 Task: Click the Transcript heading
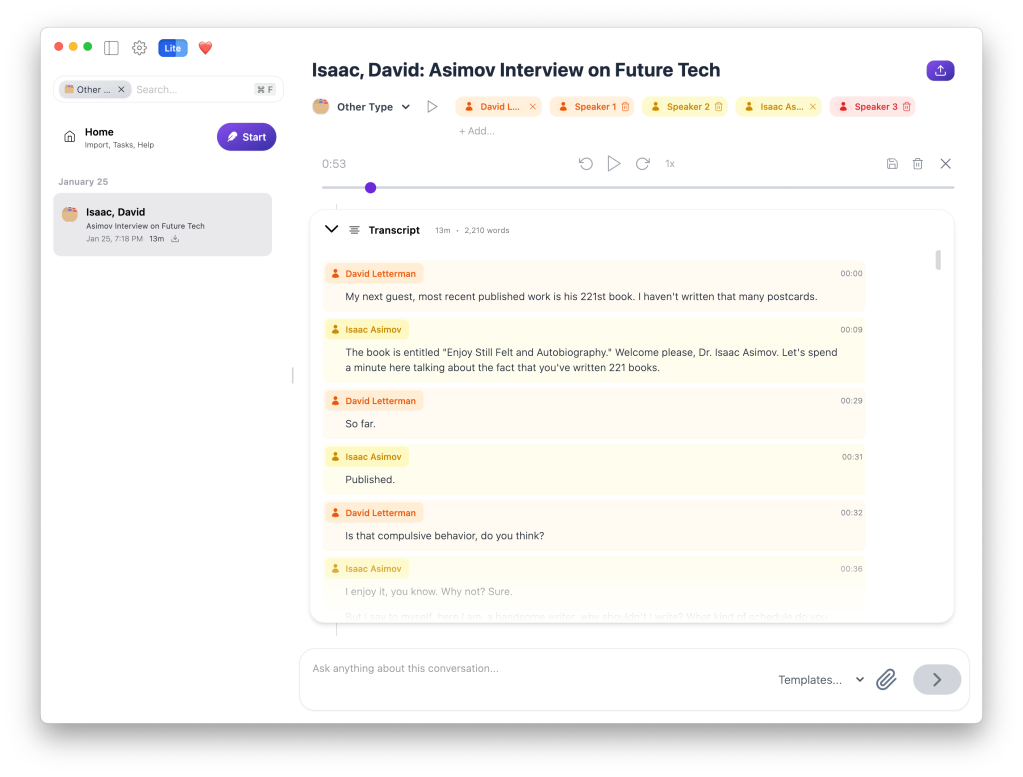click(x=394, y=230)
